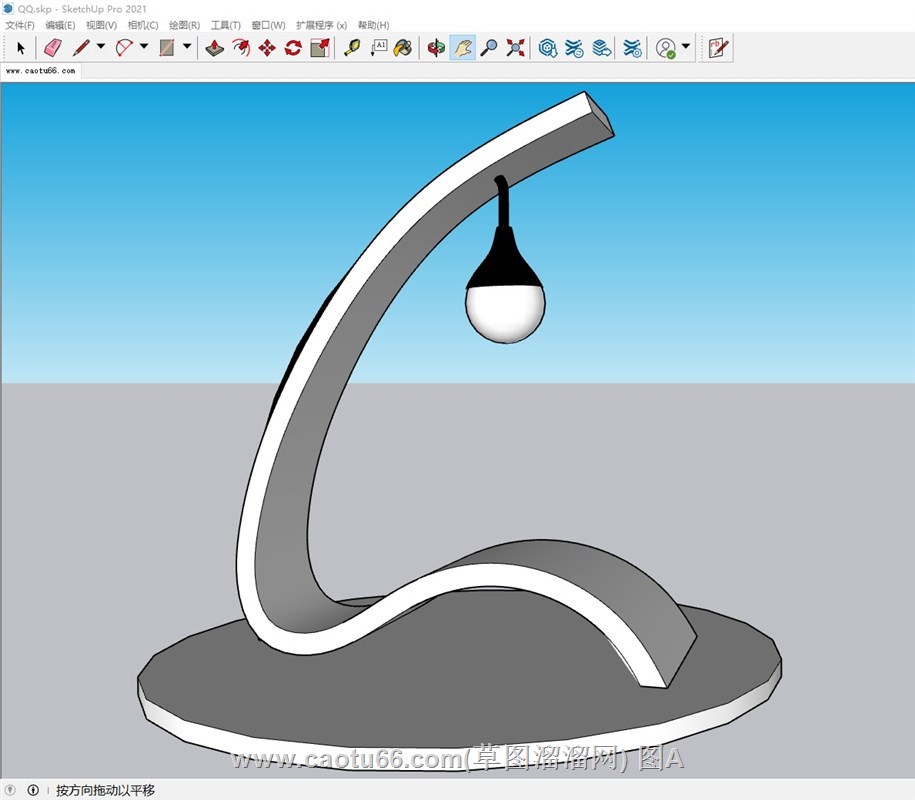This screenshot has width=915, height=800.
Task: Toggle the status bar info icon
Action: 33,790
